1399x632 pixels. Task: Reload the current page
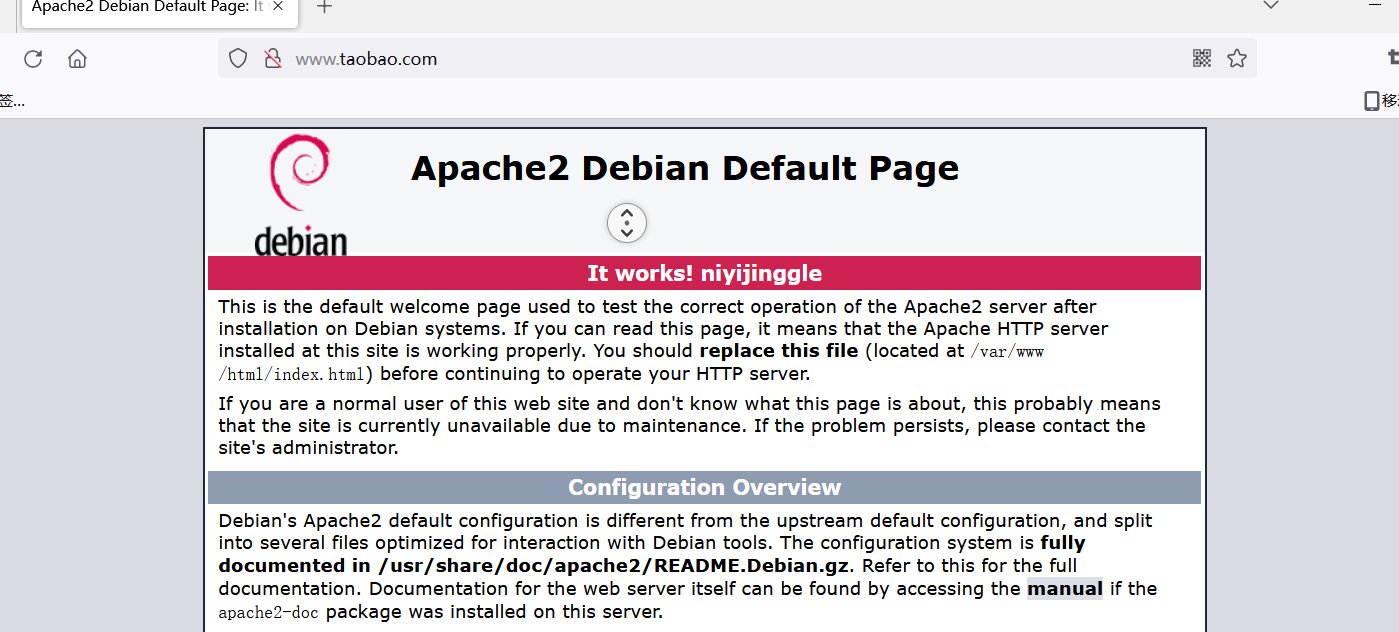[33, 59]
